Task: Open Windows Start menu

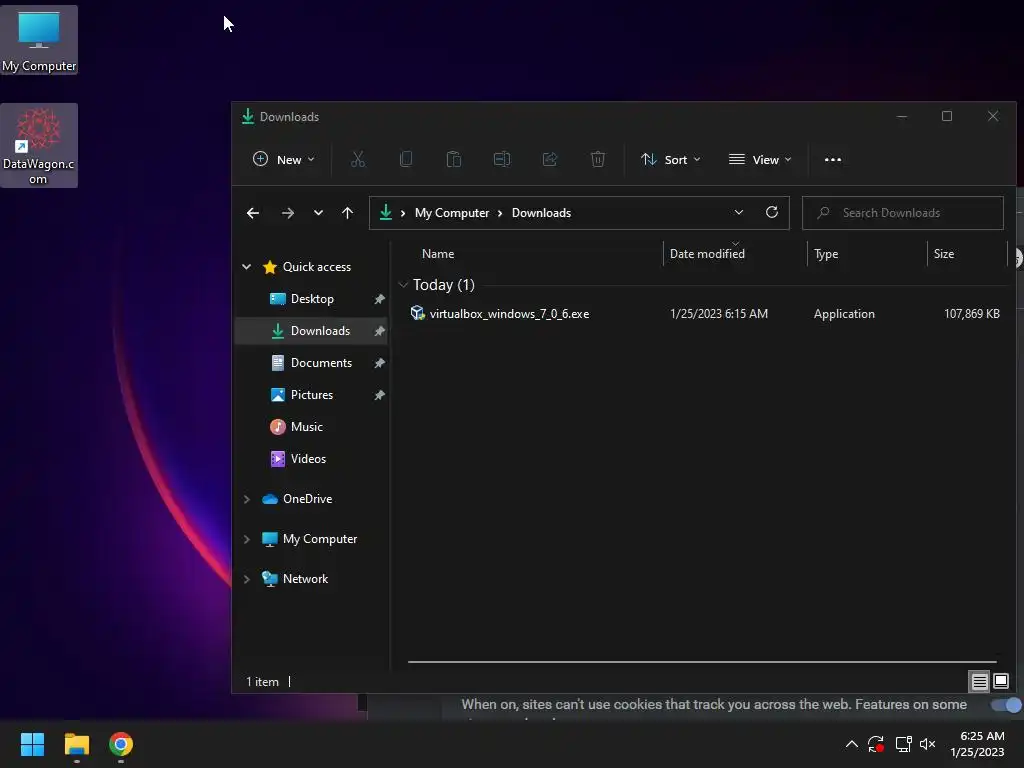Action: point(32,744)
